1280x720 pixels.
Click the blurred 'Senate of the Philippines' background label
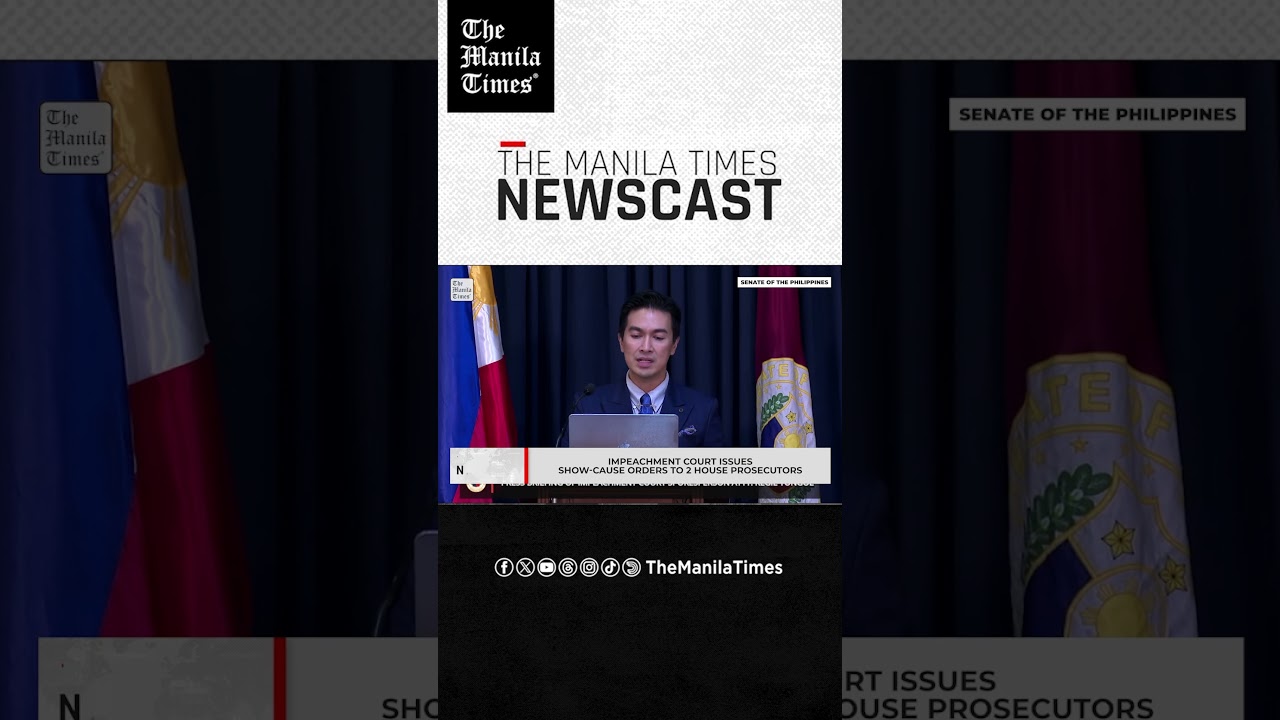click(x=1097, y=114)
